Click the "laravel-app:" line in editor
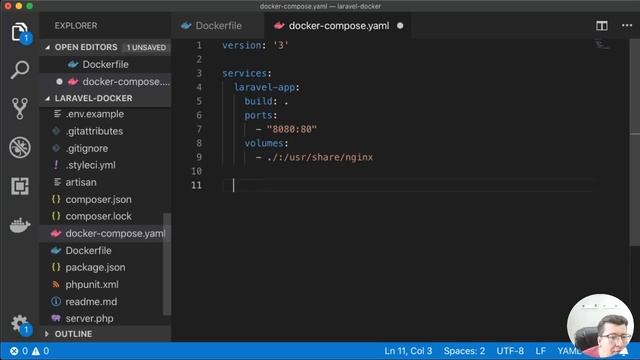 [267, 87]
